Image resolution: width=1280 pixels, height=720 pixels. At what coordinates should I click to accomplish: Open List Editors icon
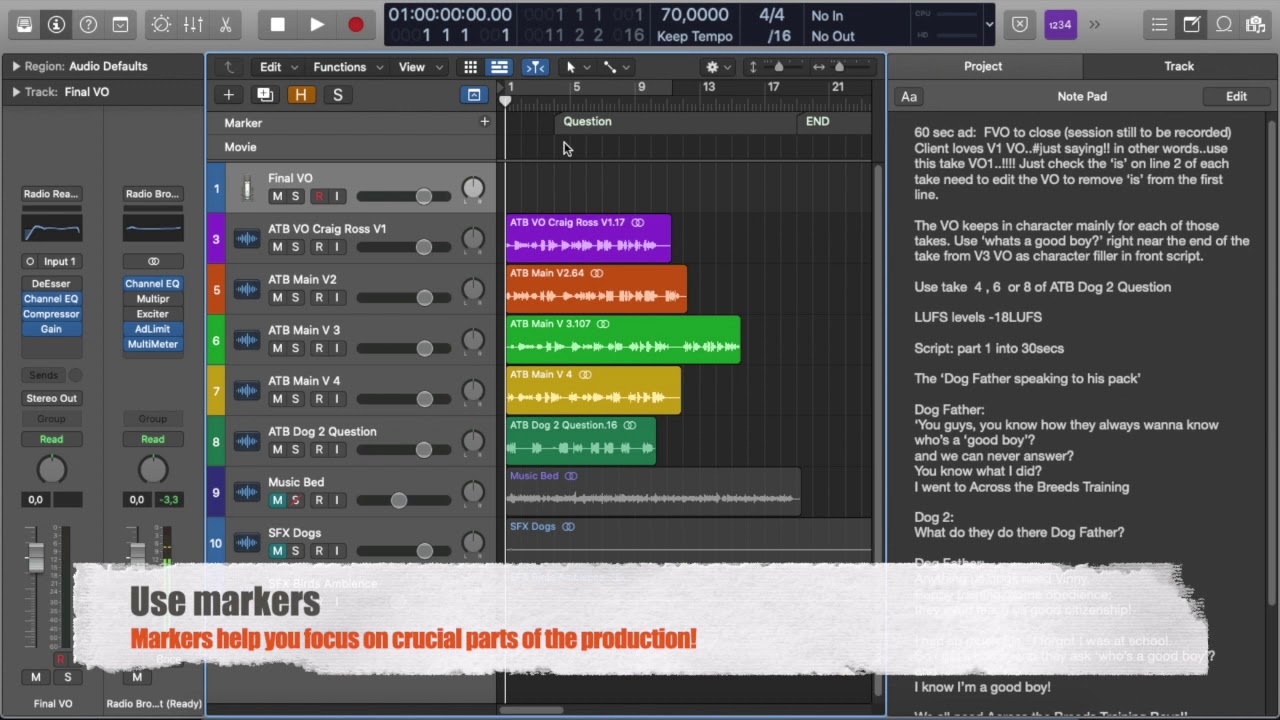coord(1159,25)
